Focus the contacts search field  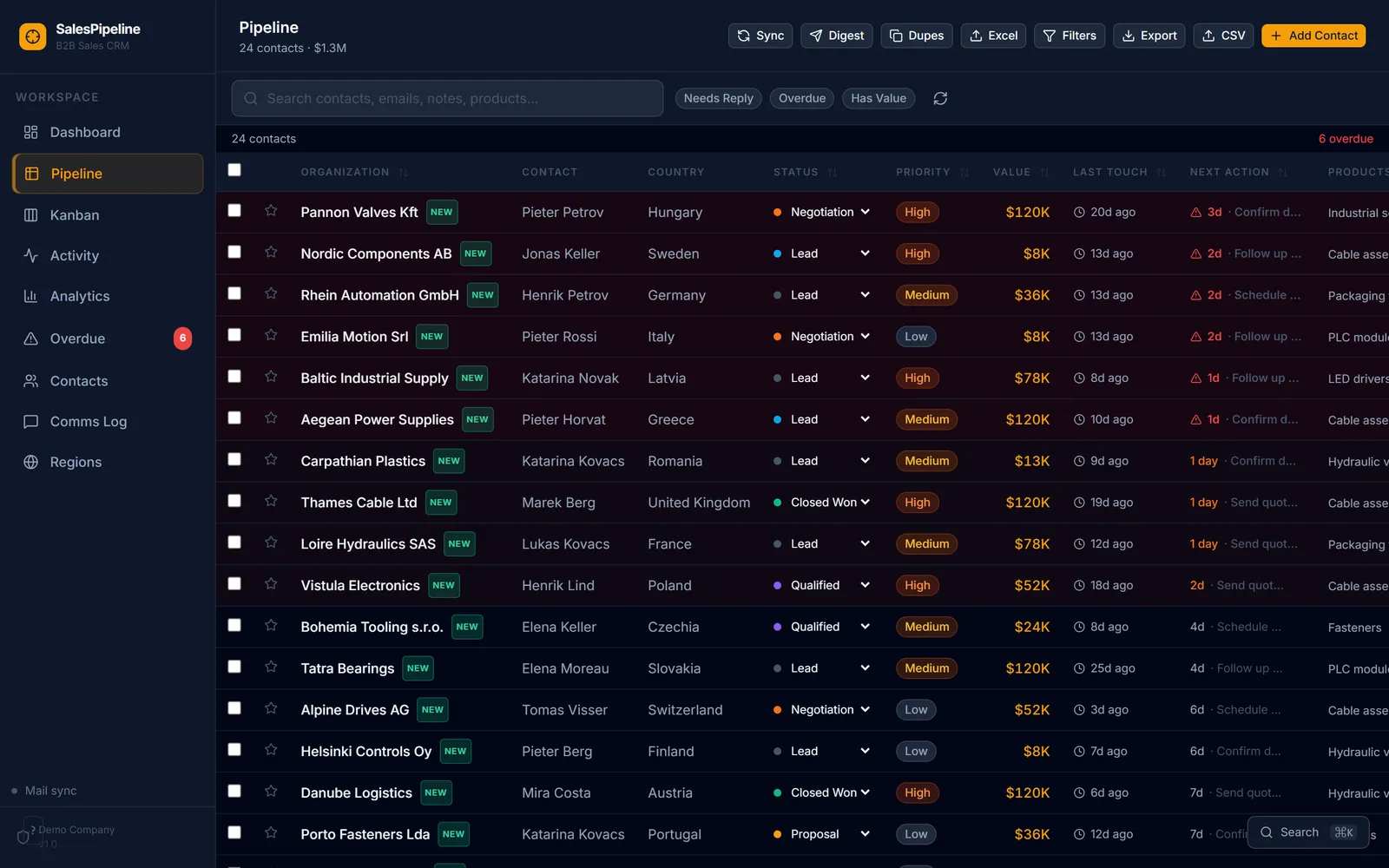(x=447, y=99)
